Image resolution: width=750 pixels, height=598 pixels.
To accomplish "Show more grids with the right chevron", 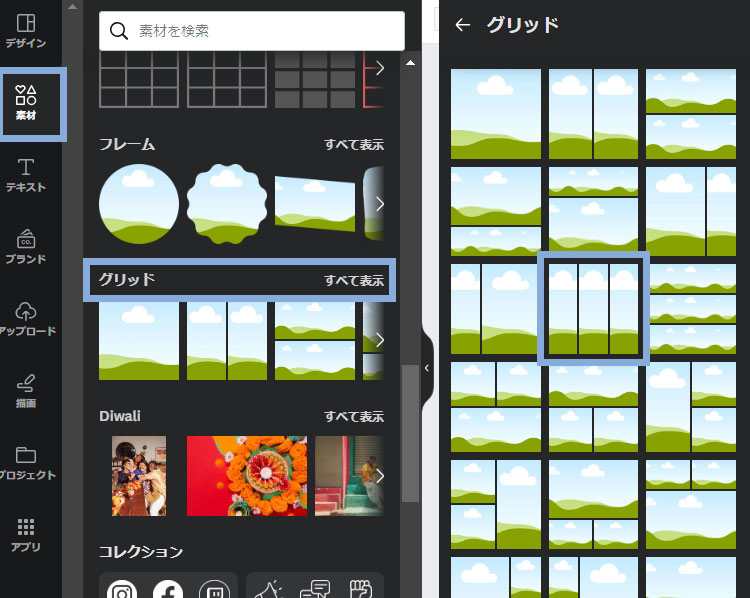I will [379, 340].
